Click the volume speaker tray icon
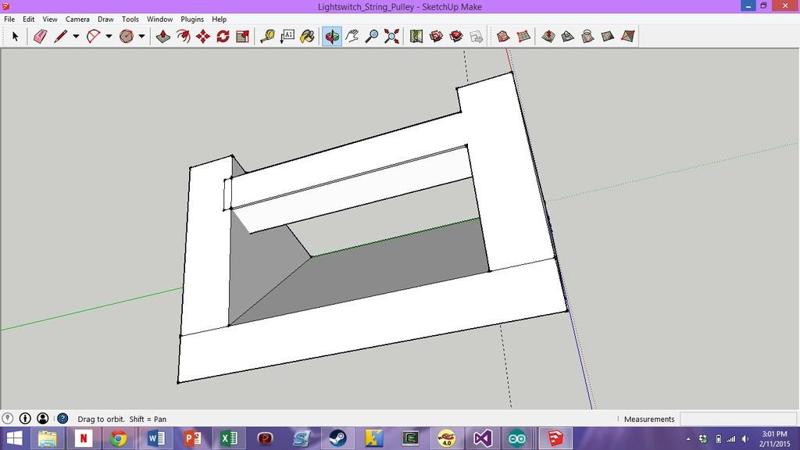This screenshot has width=800, height=450. click(745, 439)
